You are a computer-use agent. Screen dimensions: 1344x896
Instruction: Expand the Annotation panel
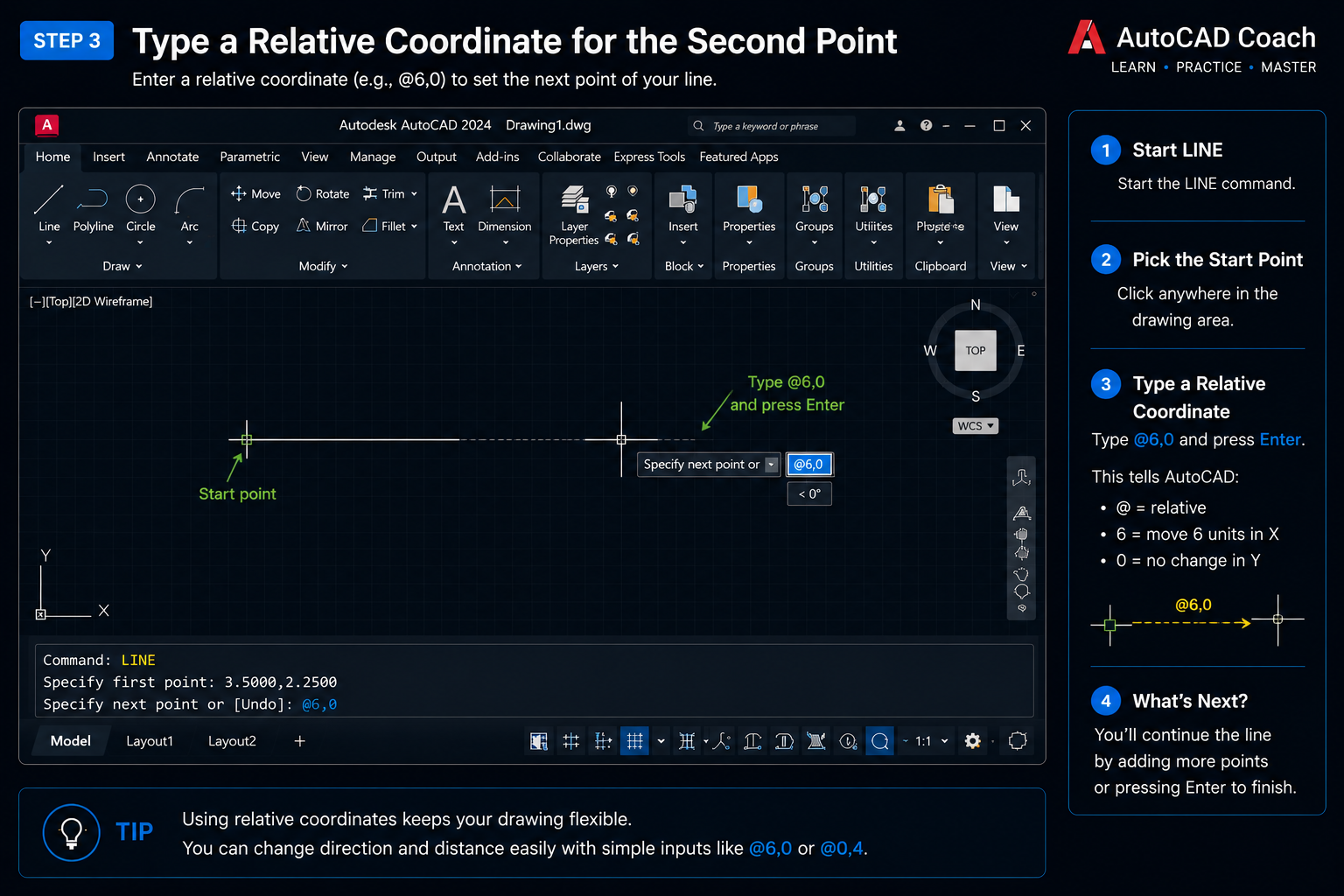[486, 266]
